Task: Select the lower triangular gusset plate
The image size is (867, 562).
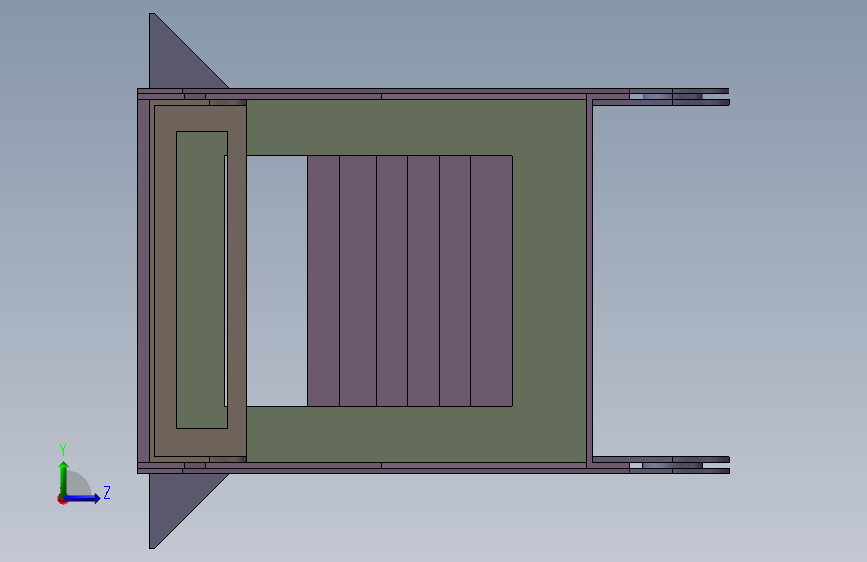Action: click(x=177, y=502)
